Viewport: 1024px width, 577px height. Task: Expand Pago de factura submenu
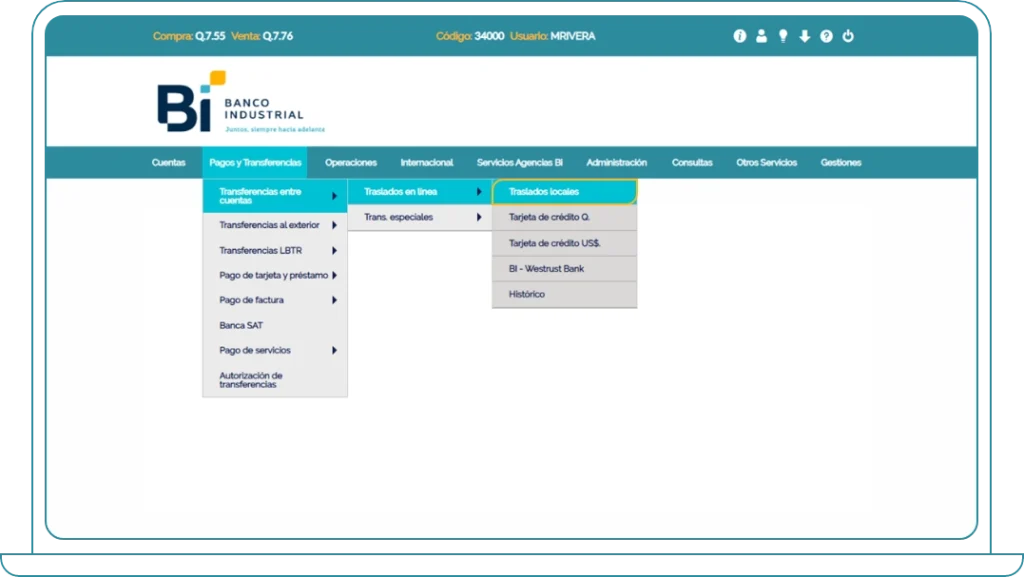(275, 300)
